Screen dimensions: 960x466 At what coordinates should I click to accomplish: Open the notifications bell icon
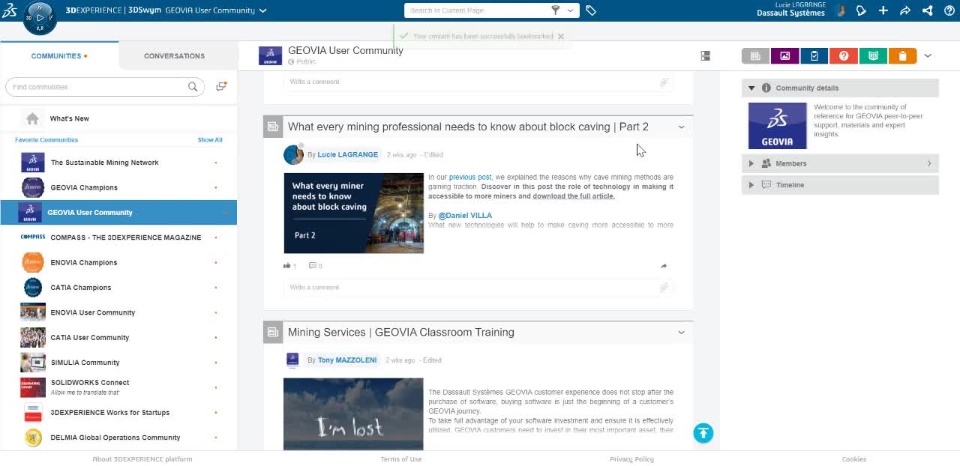861,10
